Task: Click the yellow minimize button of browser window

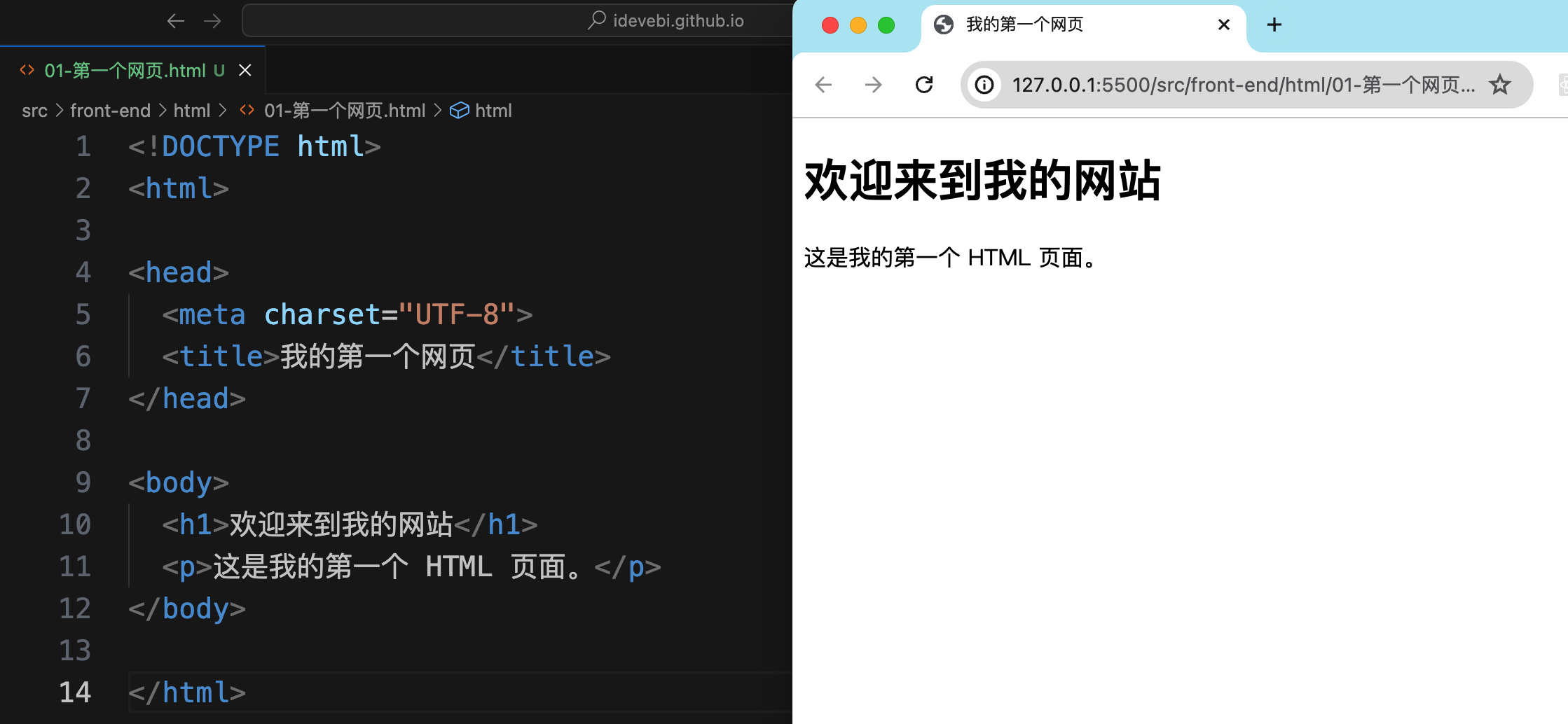Action: pos(858,25)
